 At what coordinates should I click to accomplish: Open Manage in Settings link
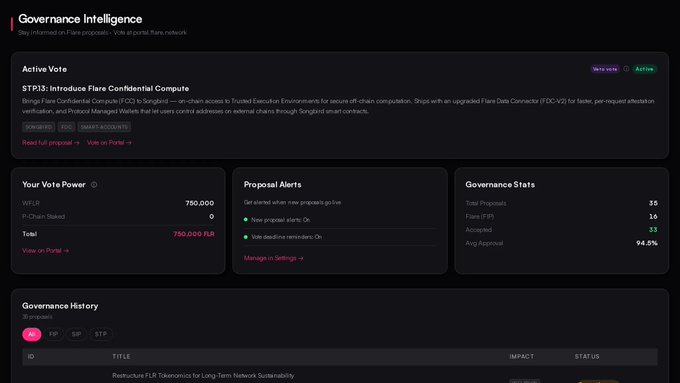point(273,258)
